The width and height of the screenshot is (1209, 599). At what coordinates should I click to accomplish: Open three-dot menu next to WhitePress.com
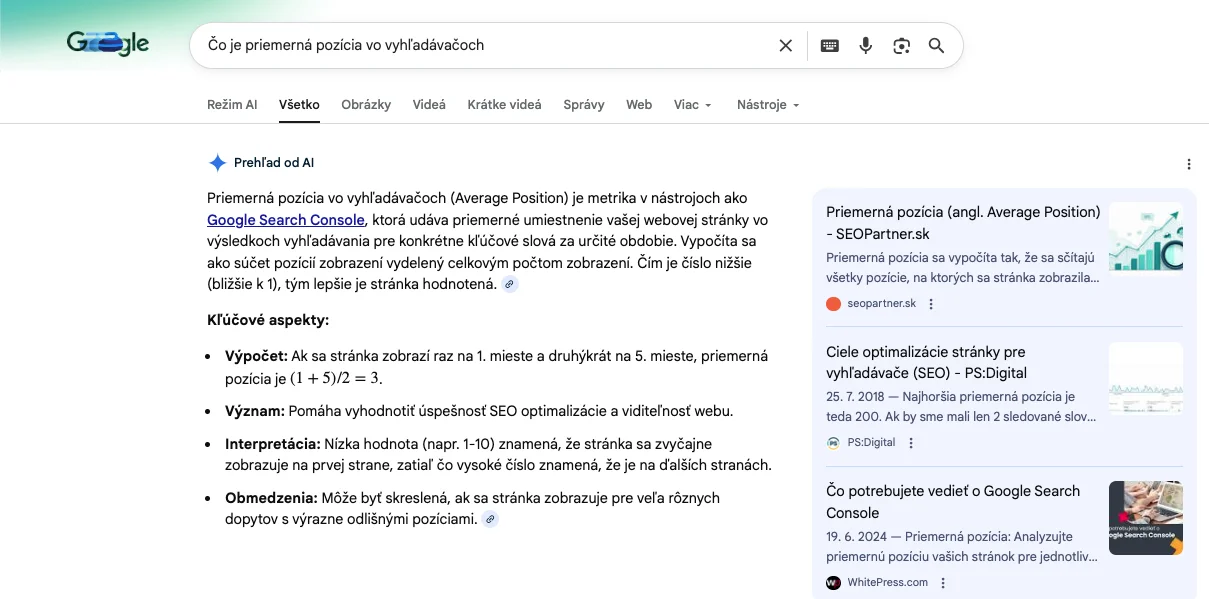coord(943,582)
